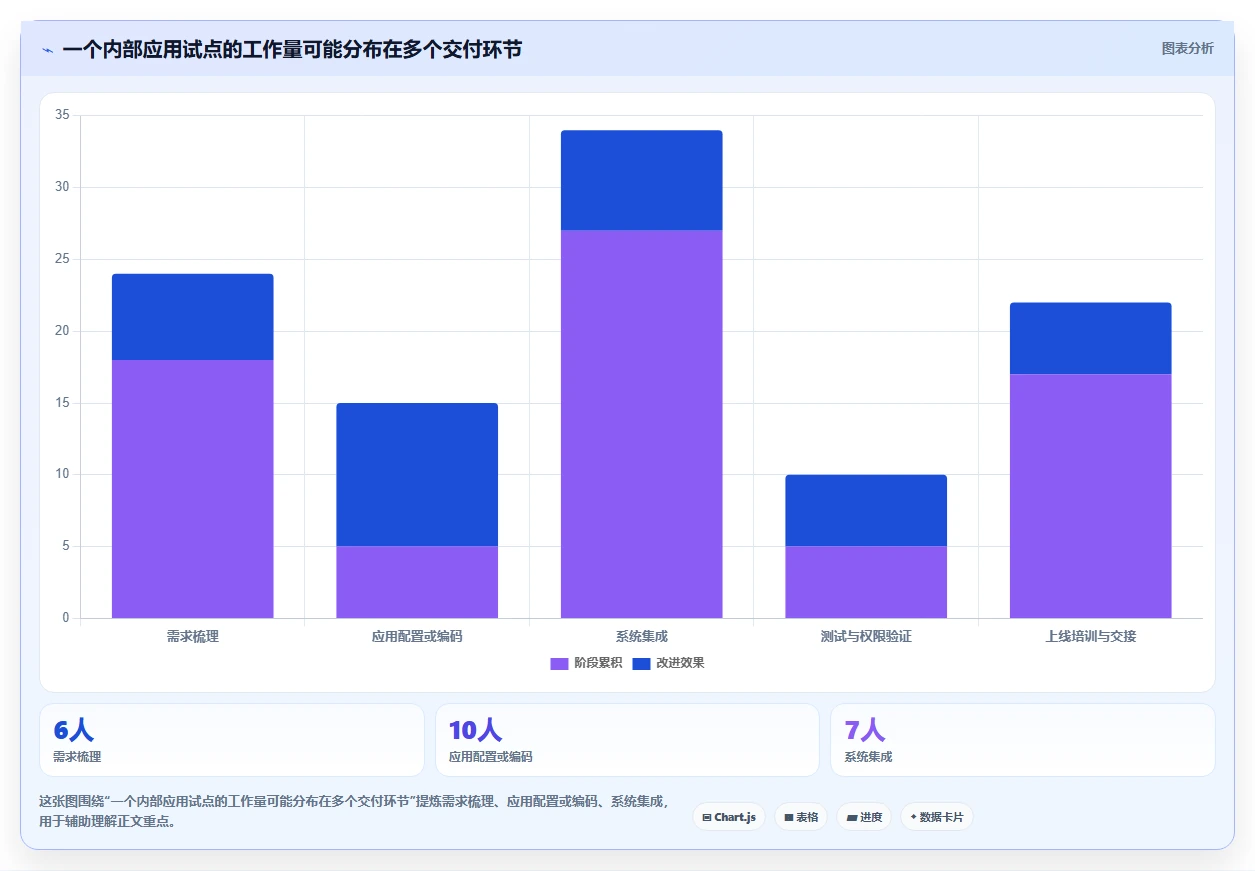Click the purple segment of 需求梳理 bar
Viewport: 1255px width, 871px height.
(192, 489)
